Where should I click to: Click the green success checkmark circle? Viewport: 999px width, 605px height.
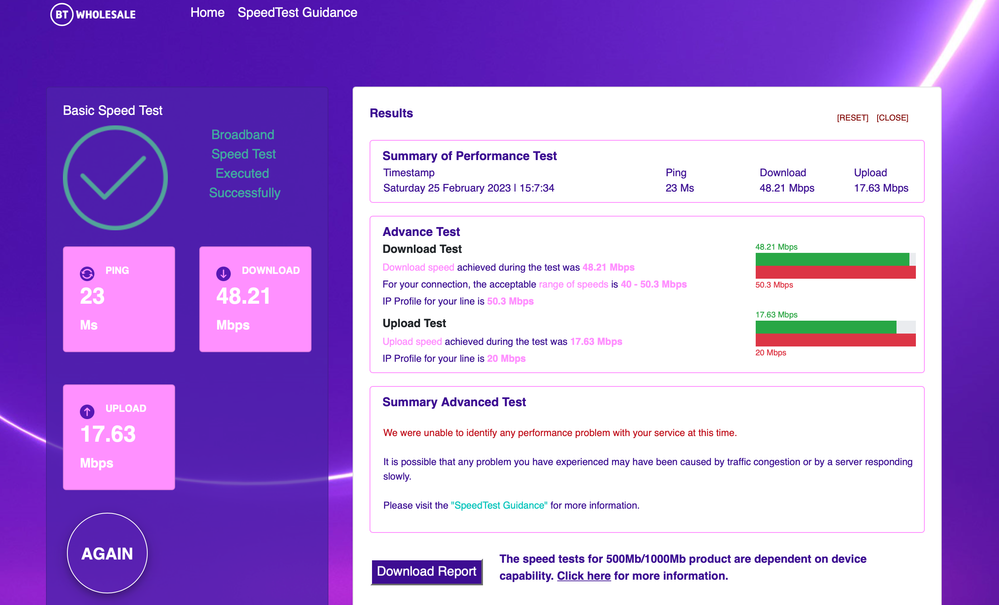coord(115,178)
